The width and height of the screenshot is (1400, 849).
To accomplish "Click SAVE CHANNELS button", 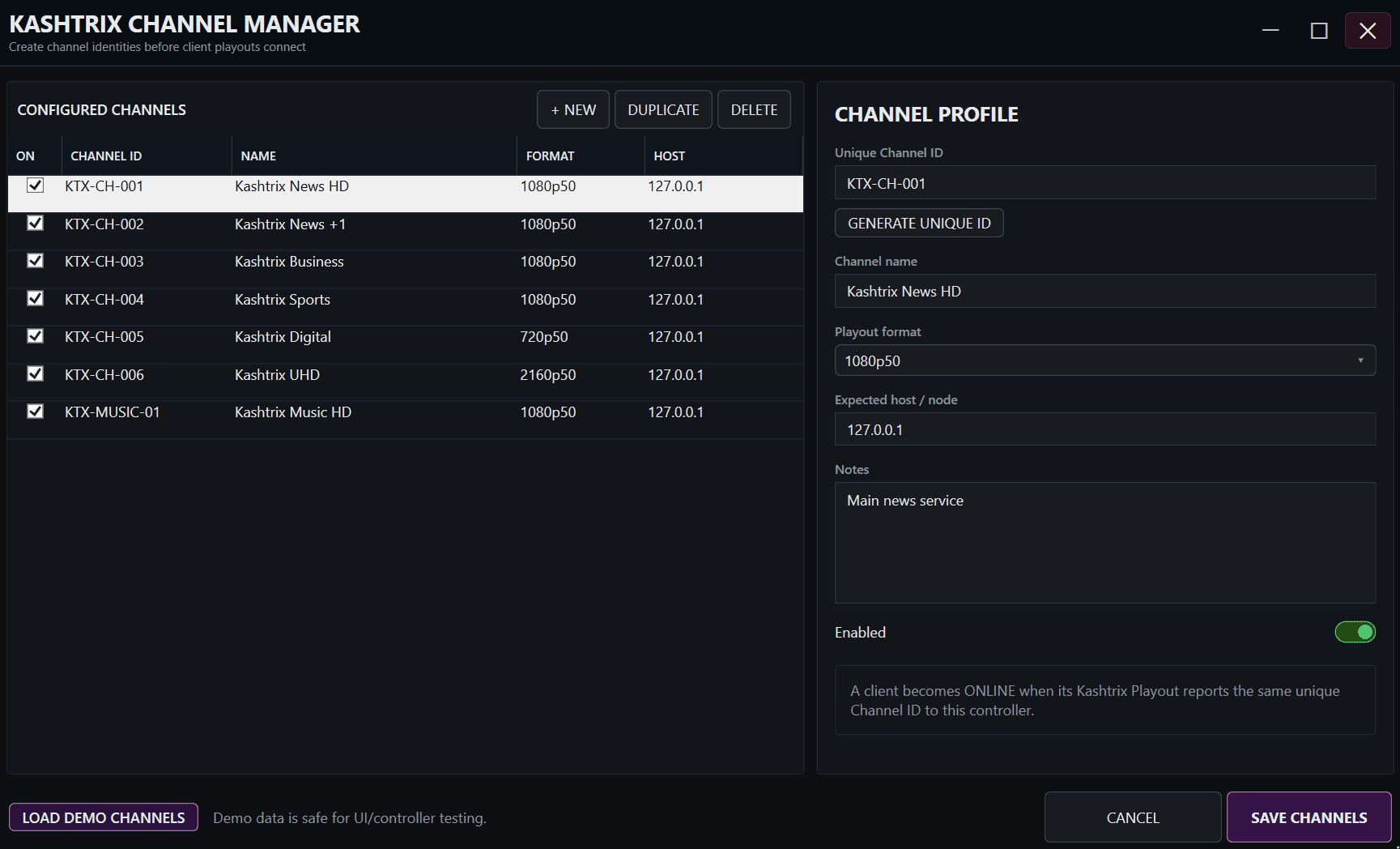I will 1309,817.
